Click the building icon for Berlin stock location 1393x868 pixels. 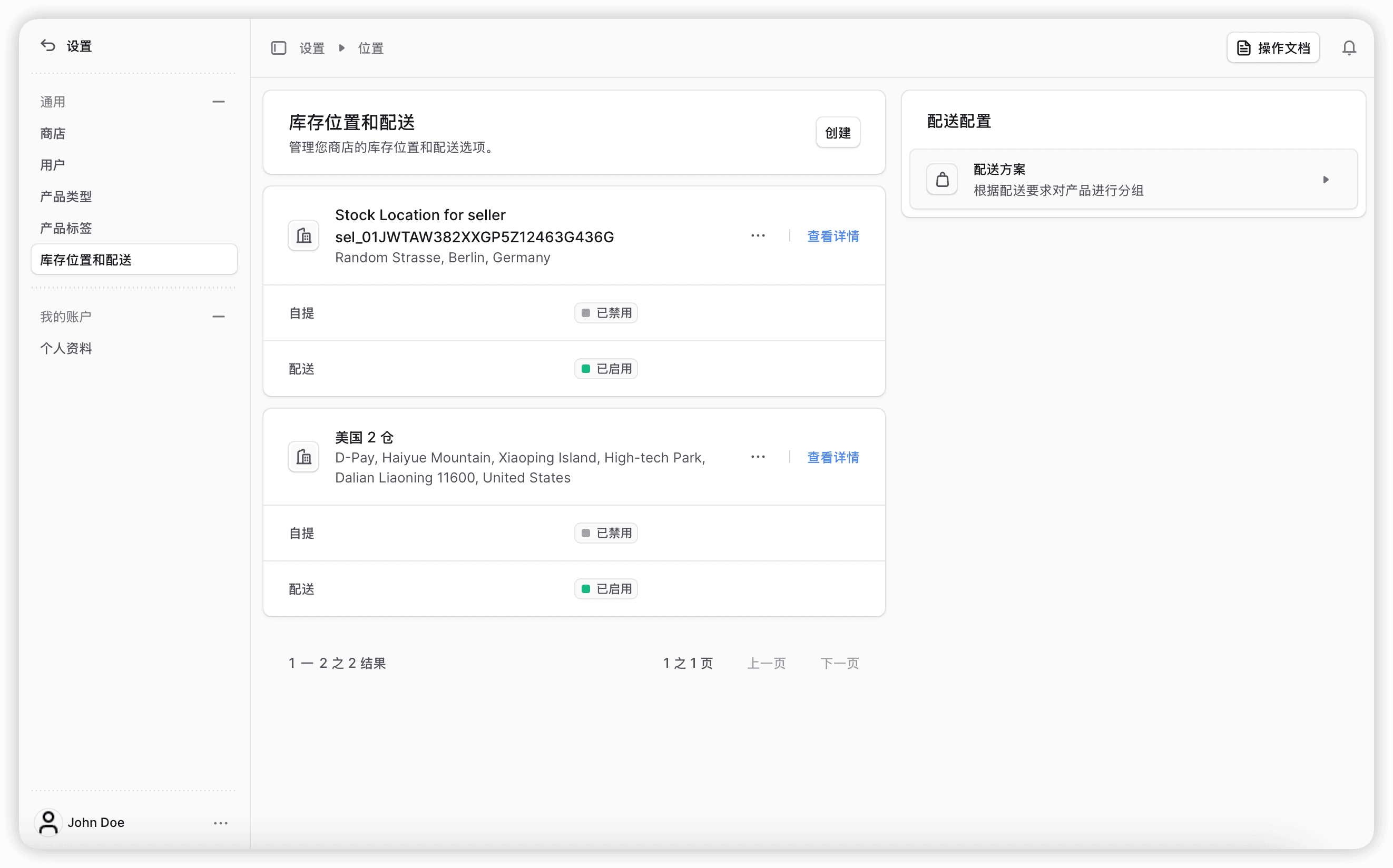point(303,236)
